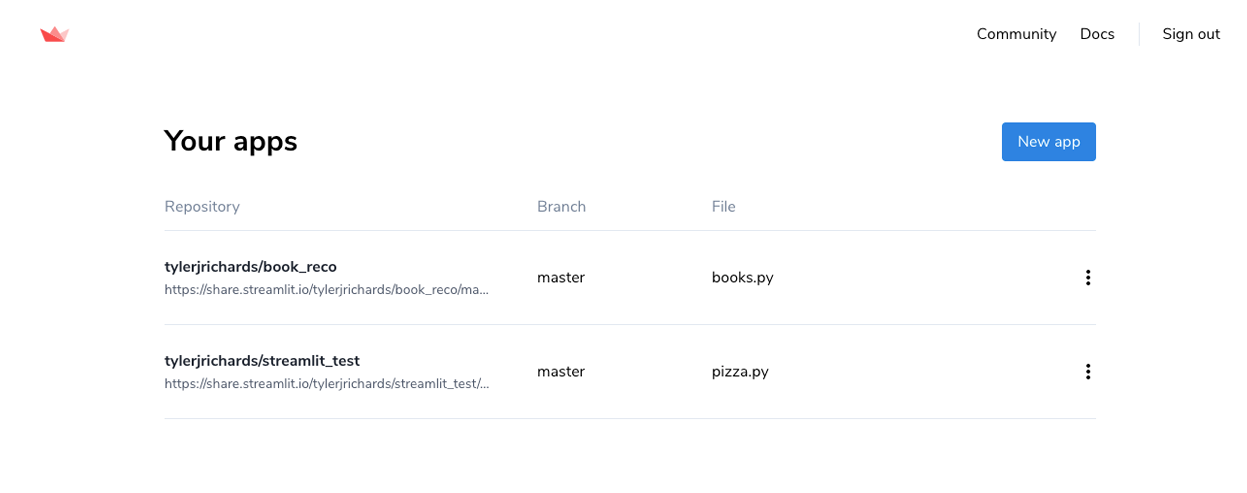Image resolution: width=1247 pixels, height=493 pixels.
Task: Click the Streamlit logo icon
Action: [x=54, y=35]
